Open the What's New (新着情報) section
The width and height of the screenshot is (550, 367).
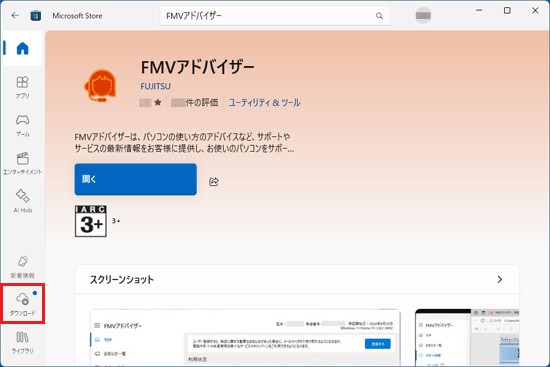[x=22, y=267]
